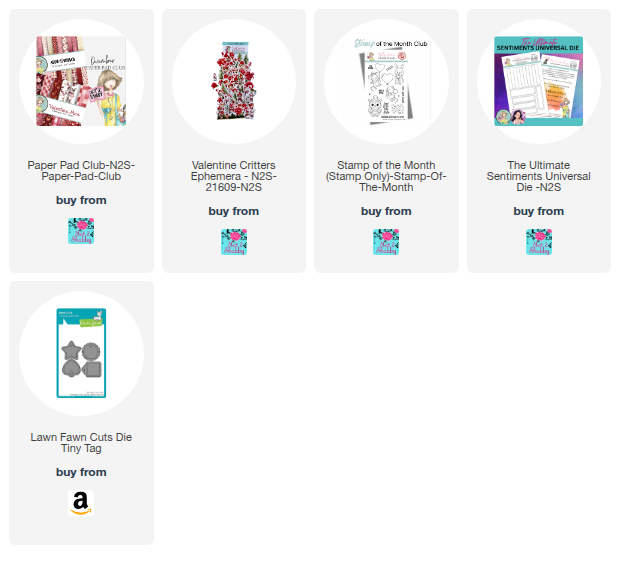Click the Amazon logo under Lawn Fawn Tiny Tag
The width and height of the screenshot is (620, 566).
pos(81,503)
